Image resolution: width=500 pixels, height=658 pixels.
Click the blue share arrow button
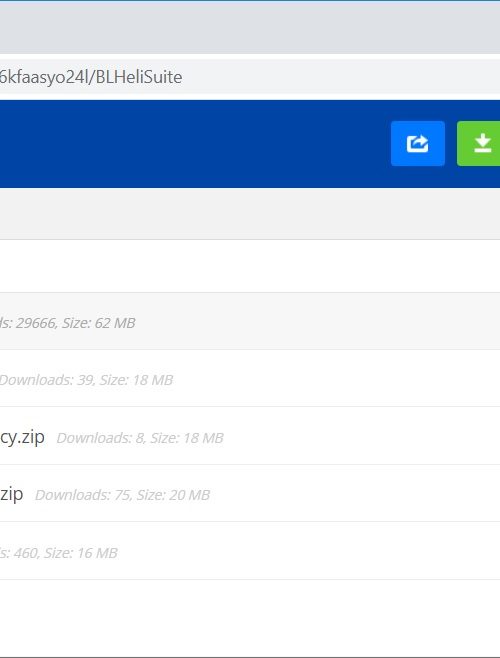point(418,144)
